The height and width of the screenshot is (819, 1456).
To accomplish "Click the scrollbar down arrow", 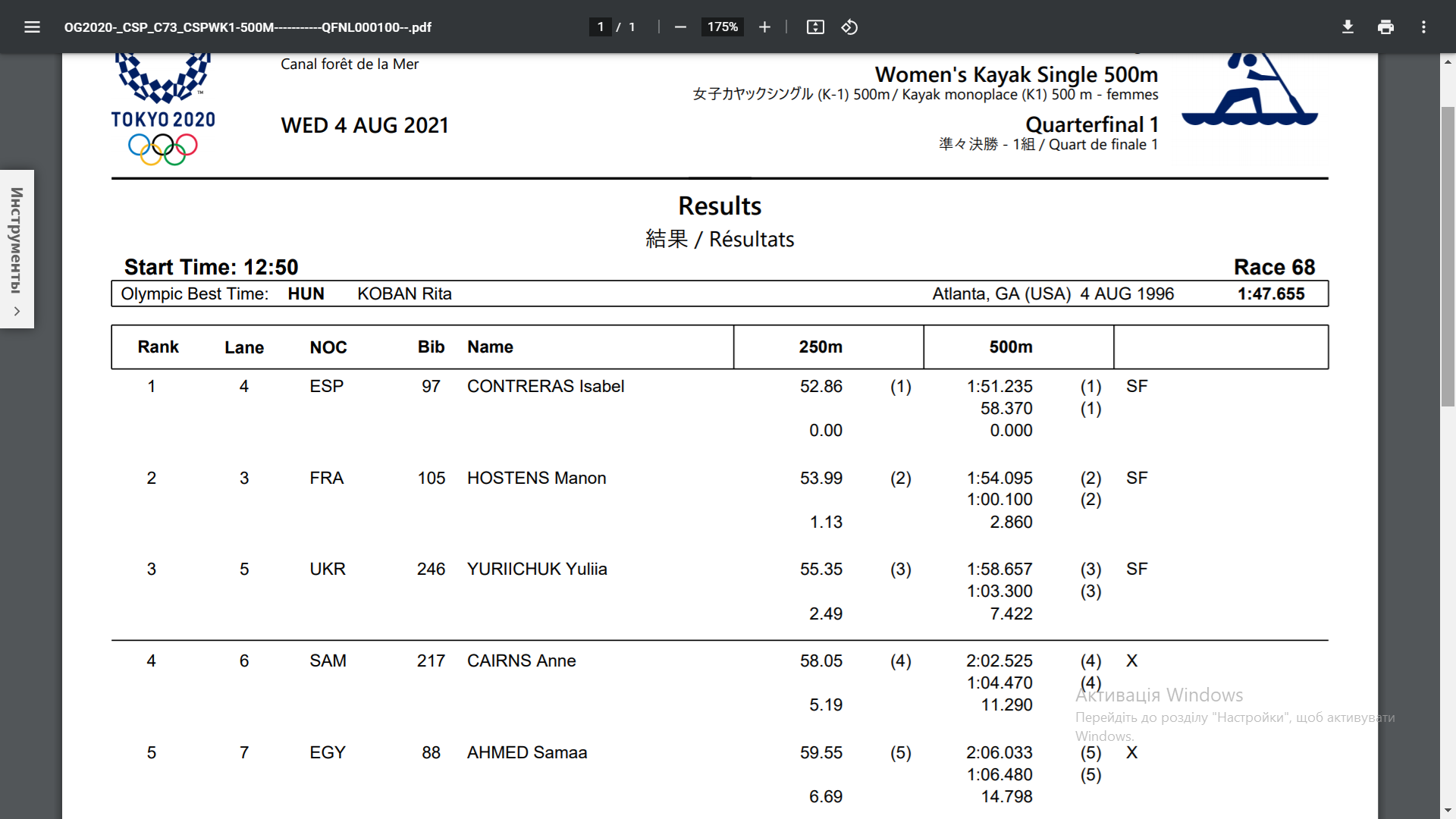I will click(x=1448, y=810).
